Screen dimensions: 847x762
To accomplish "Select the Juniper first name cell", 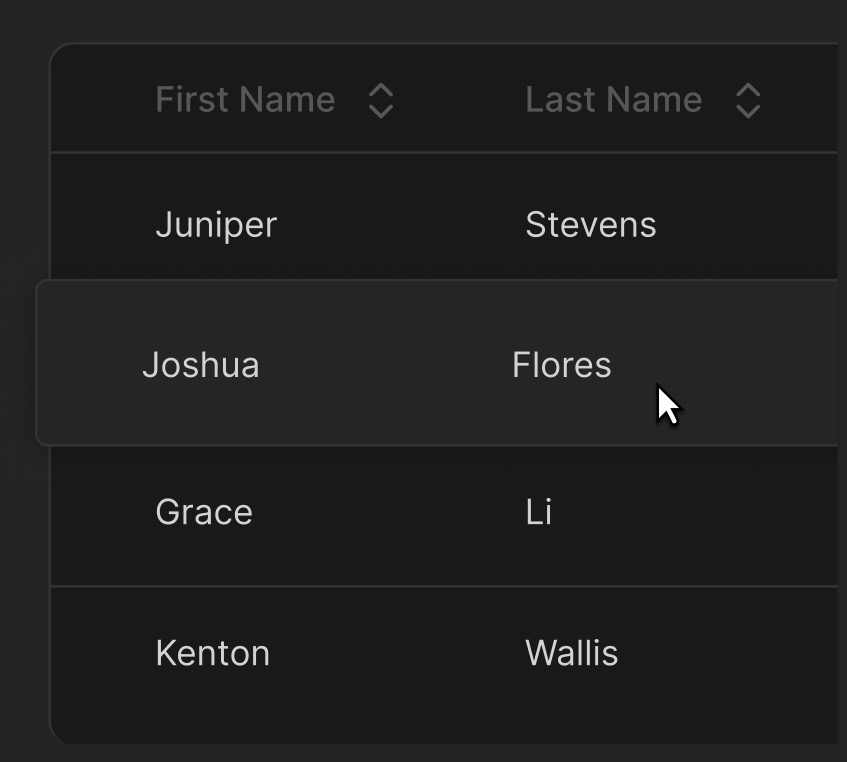I will 216,225.
